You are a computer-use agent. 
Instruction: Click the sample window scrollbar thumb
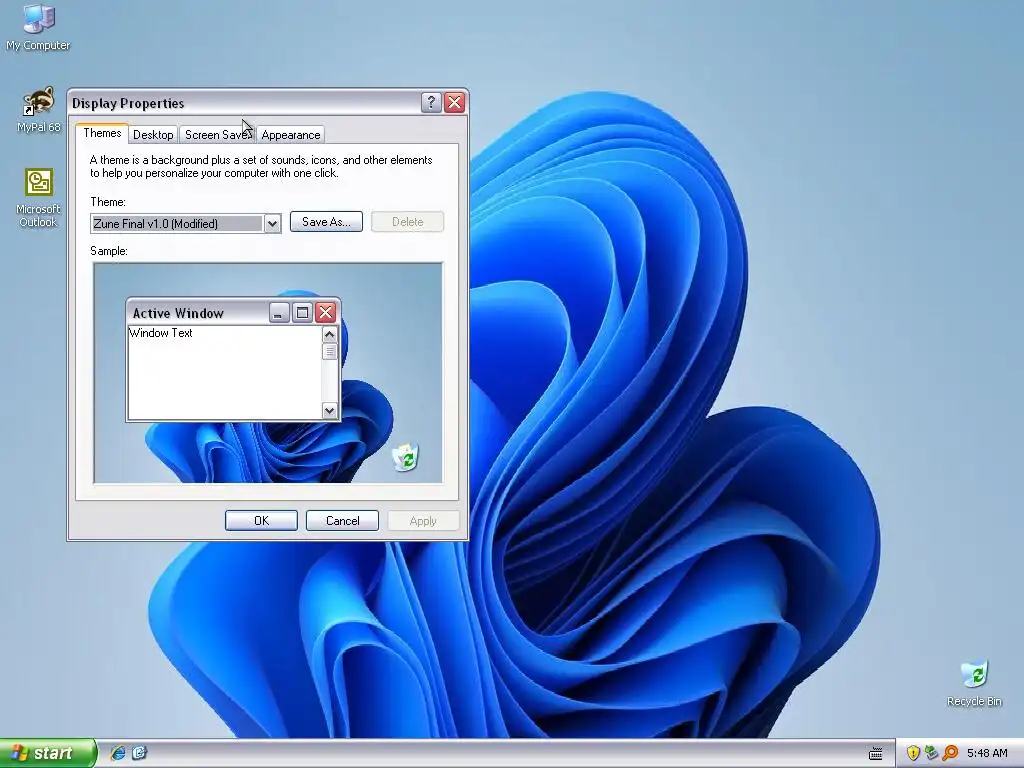(330, 351)
